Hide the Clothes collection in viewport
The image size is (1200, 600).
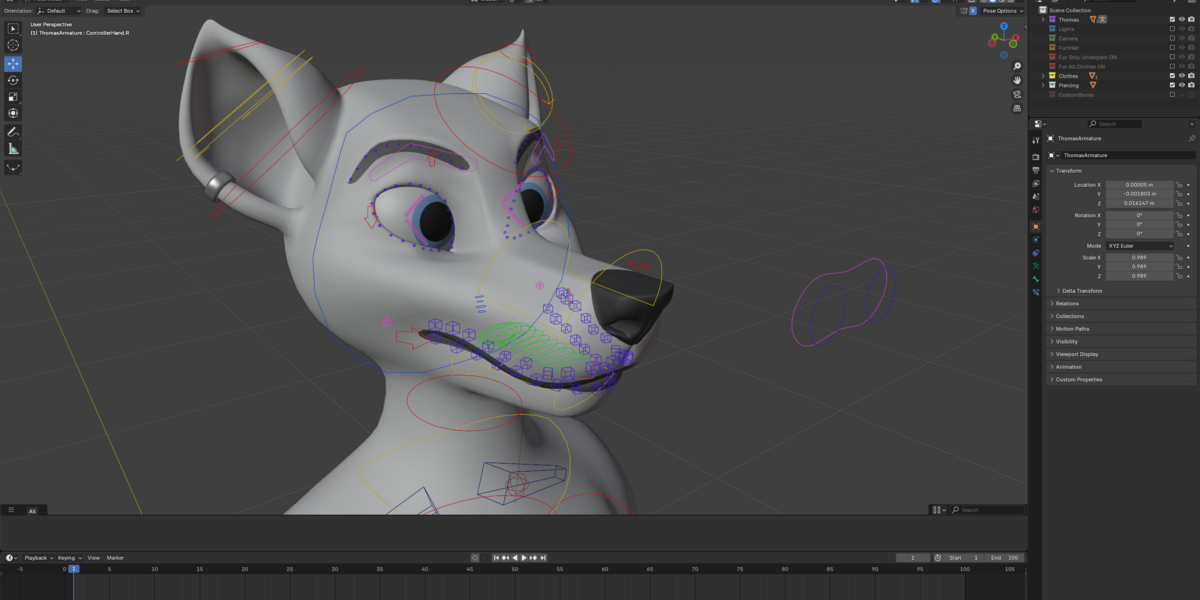1182,76
